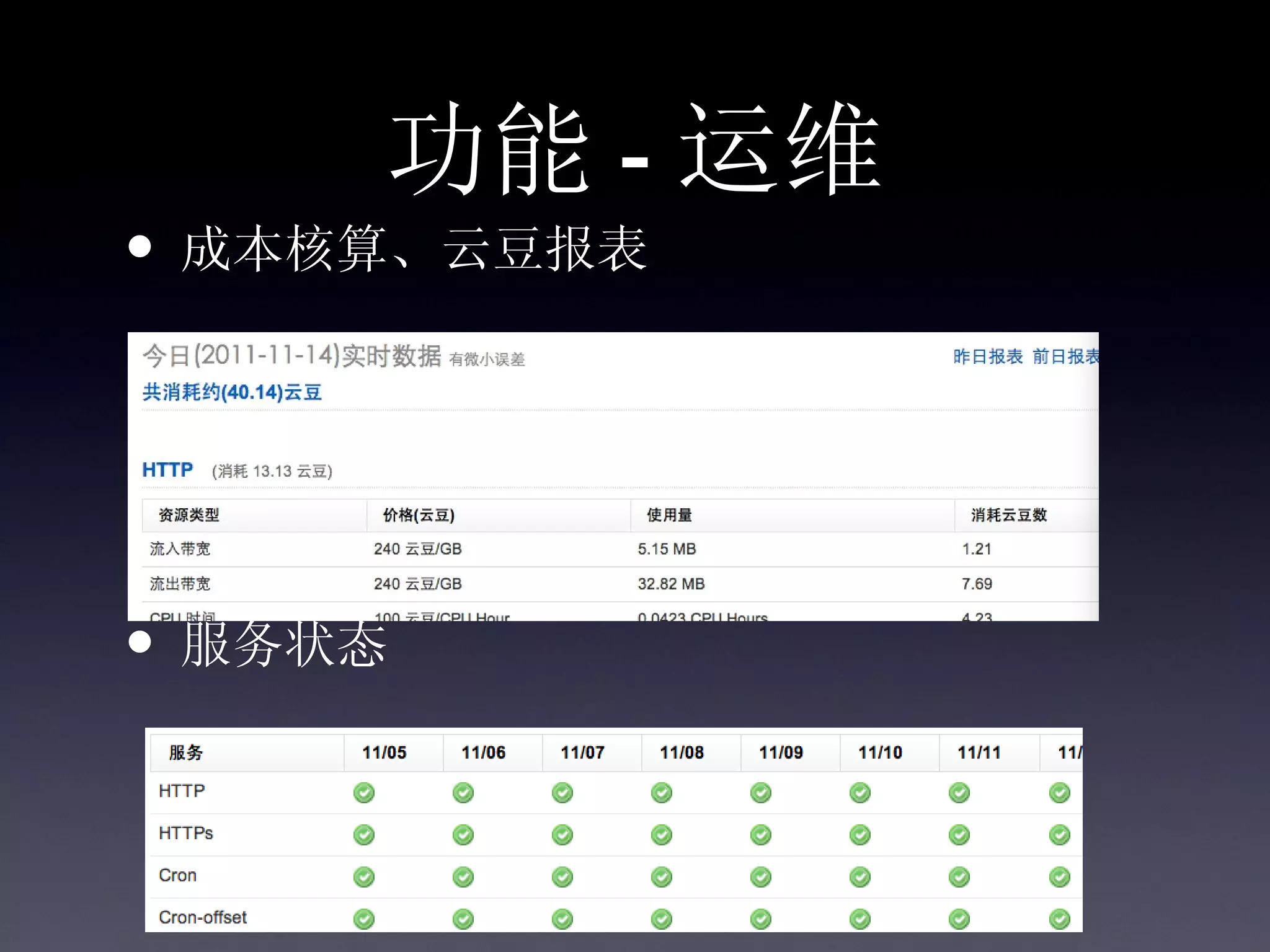Click HTTPs status check icon for 11/10
Screen dimensions: 1270x952
860,835
